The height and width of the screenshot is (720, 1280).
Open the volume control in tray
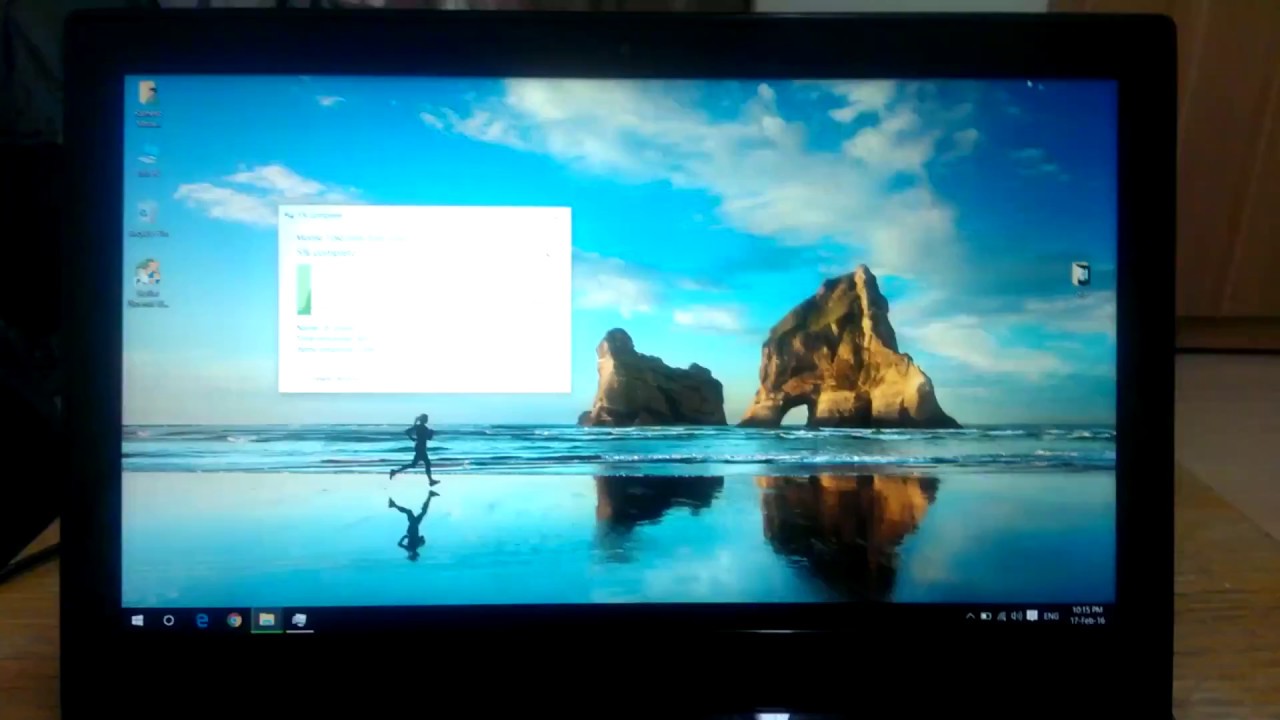[x=1016, y=617]
